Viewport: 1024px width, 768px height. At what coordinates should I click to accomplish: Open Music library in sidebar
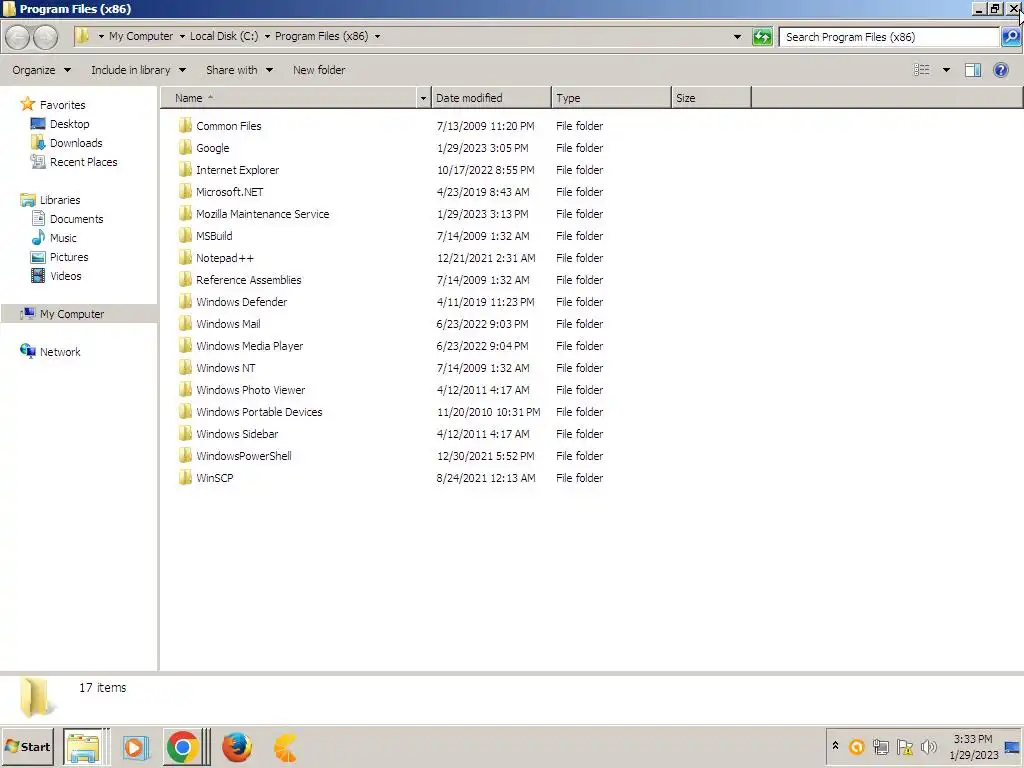pyautogui.click(x=63, y=238)
